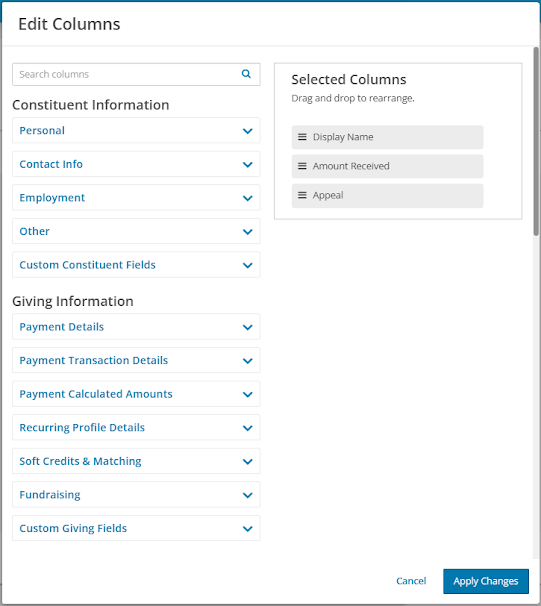
Task: Open the Payment Transaction Details group
Action: [136, 360]
